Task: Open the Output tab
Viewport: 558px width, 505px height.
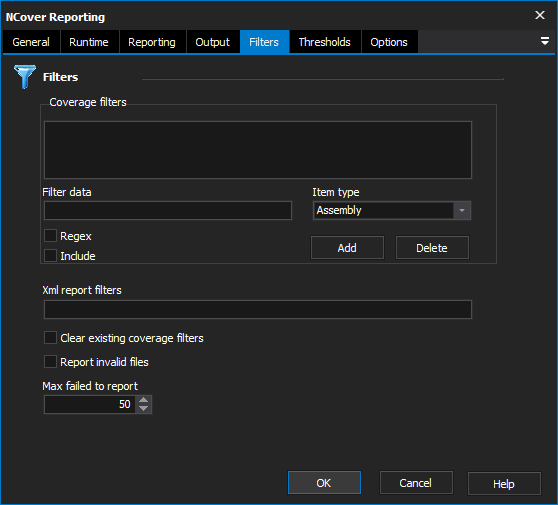Action: coord(213,42)
